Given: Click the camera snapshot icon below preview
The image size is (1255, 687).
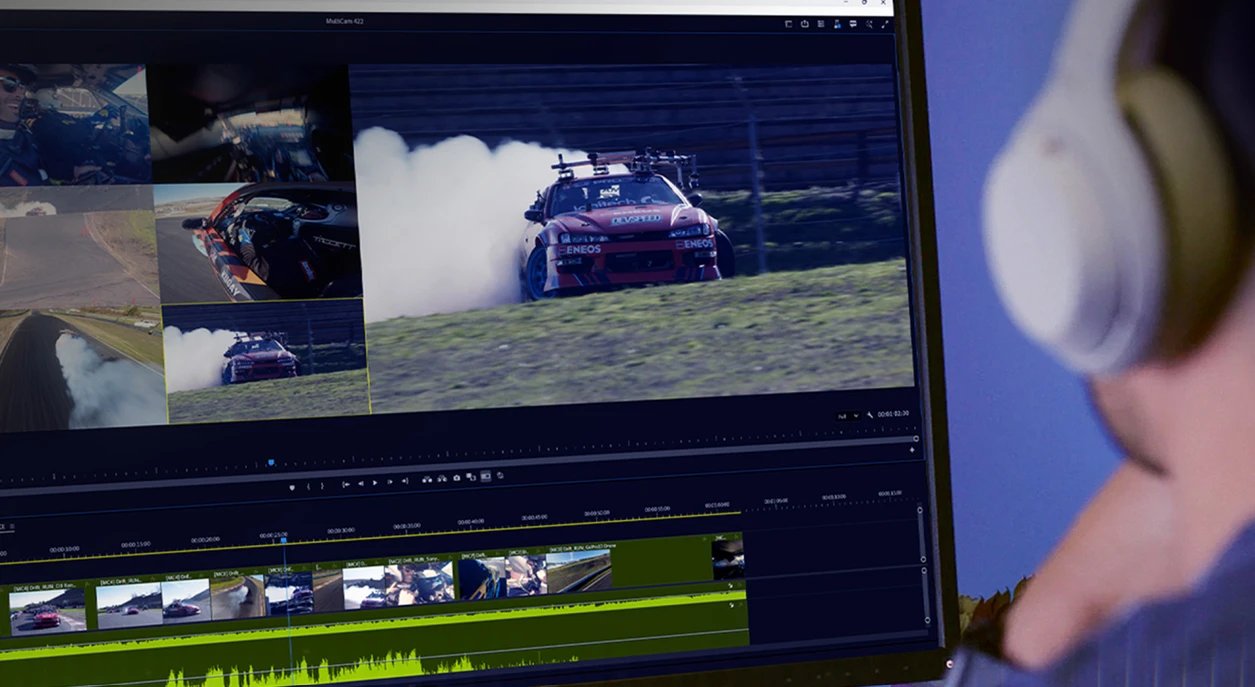Looking at the screenshot, I should (456, 478).
